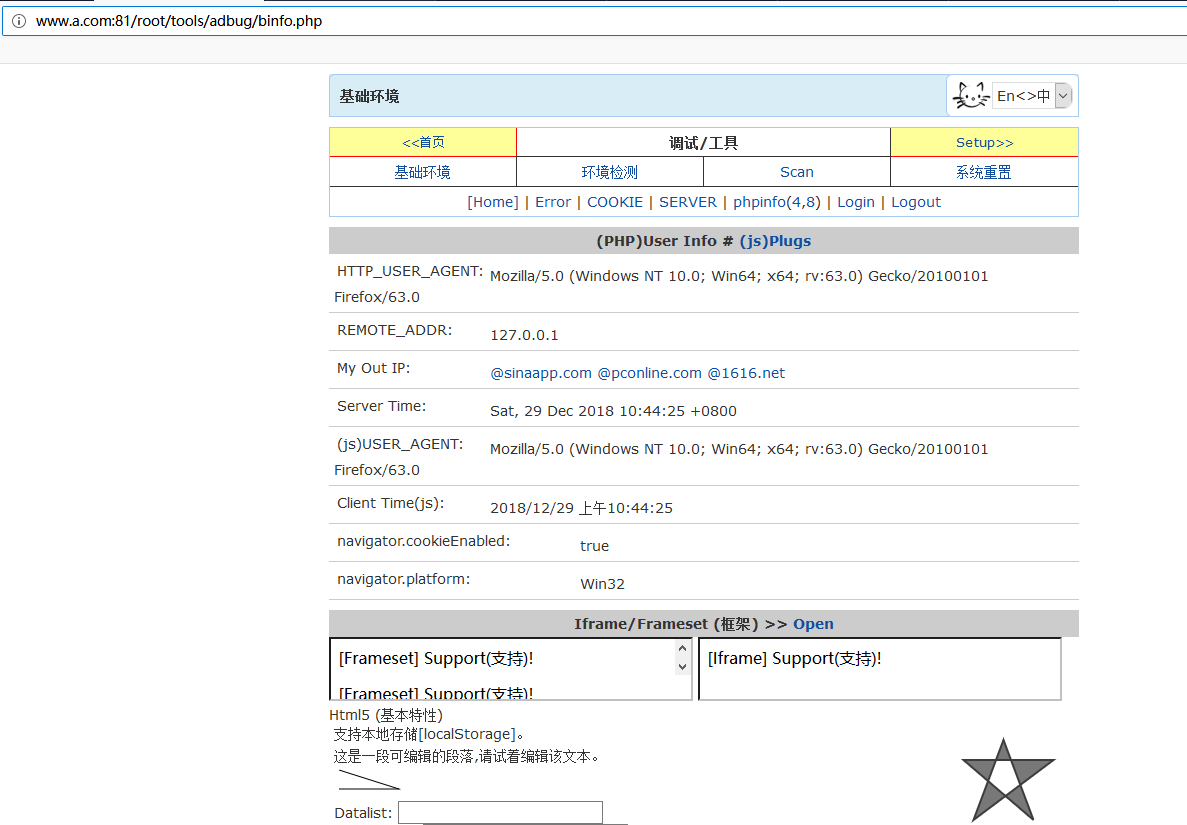Select the 基础环境 menu item
Screen dimensions: 1187x825
point(422,172)
